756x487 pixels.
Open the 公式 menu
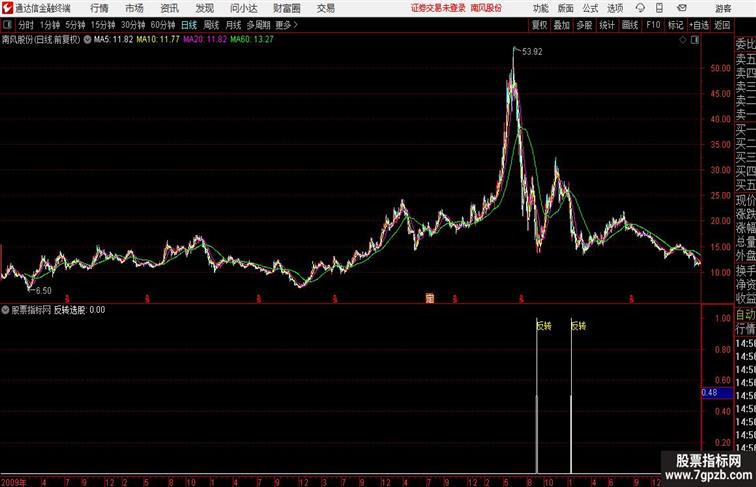click(x=590, y=8)
